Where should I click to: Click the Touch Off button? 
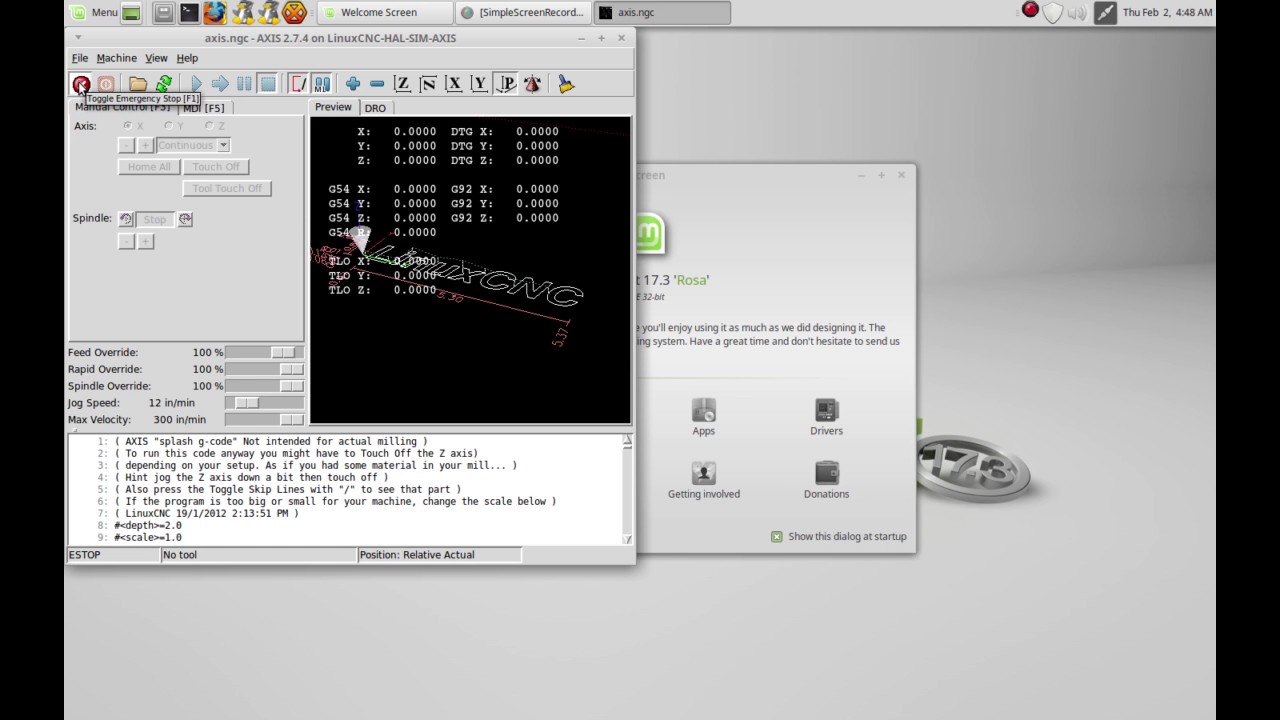[x=216, y=167]
